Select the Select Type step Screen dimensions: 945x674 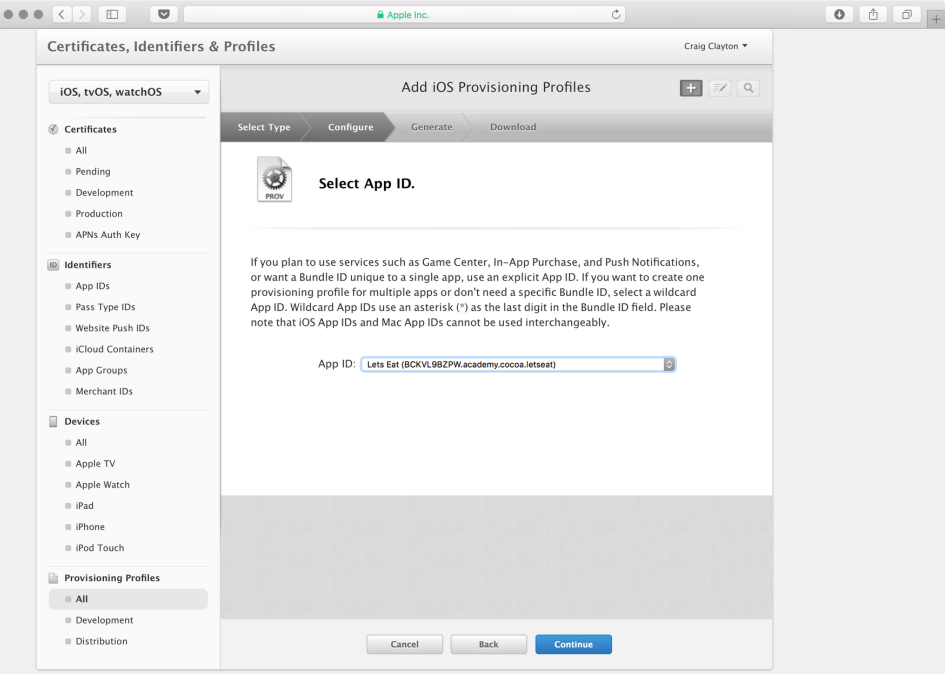pyautogui.click(x=264, y=127)
